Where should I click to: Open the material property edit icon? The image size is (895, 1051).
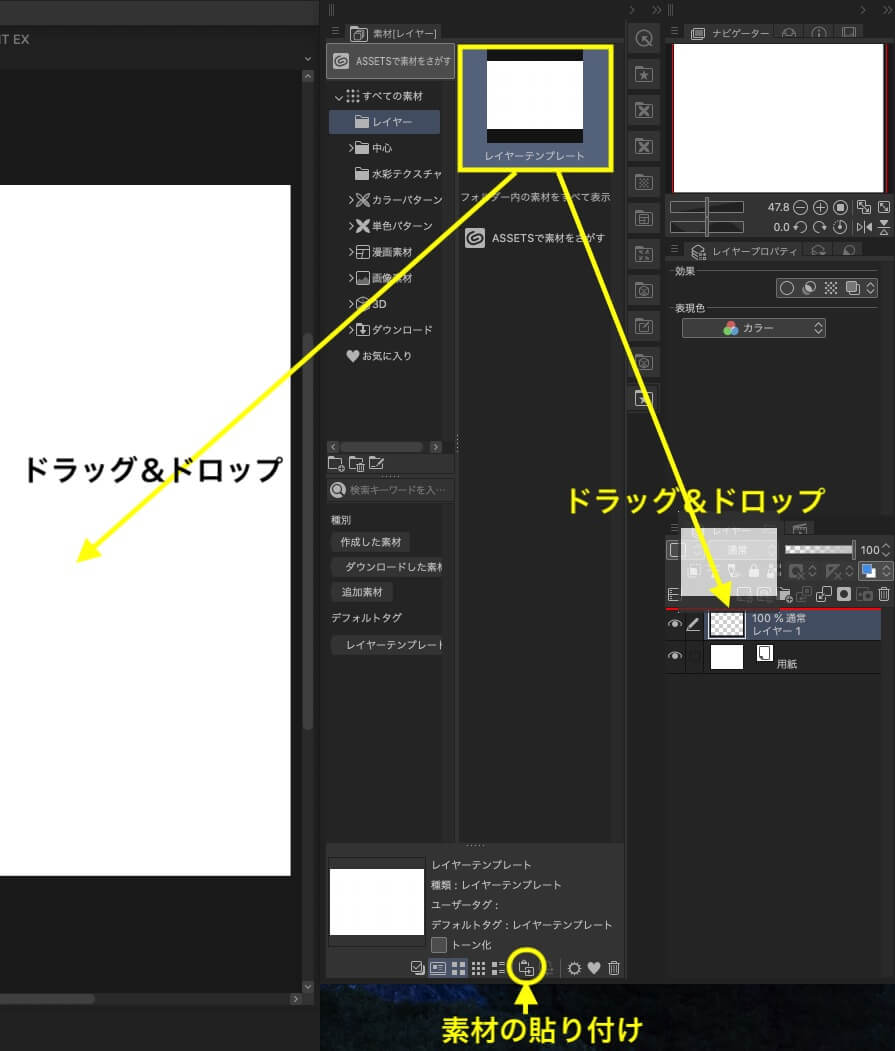(376, 463)
